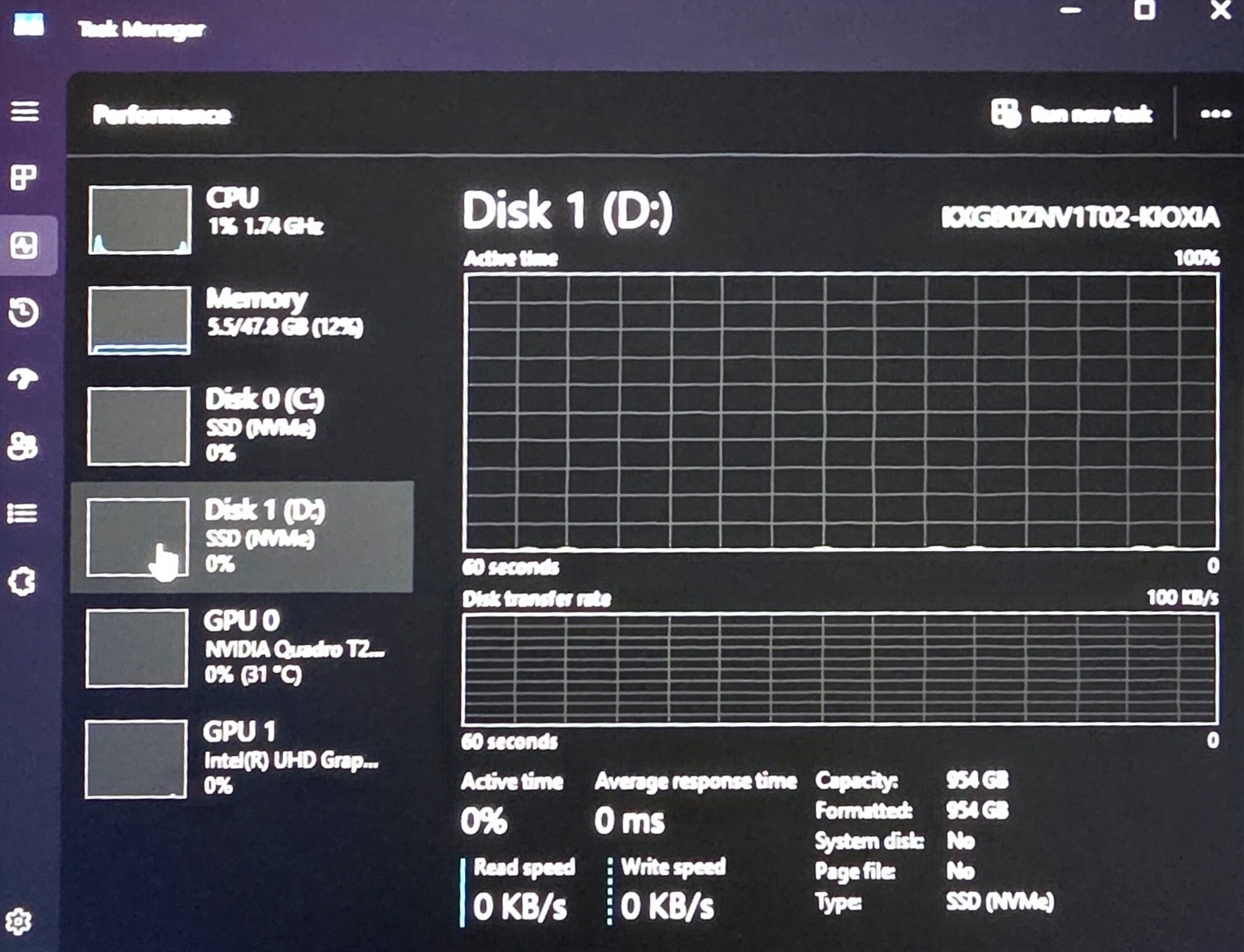Click the Average response time label

click(696, 781)
